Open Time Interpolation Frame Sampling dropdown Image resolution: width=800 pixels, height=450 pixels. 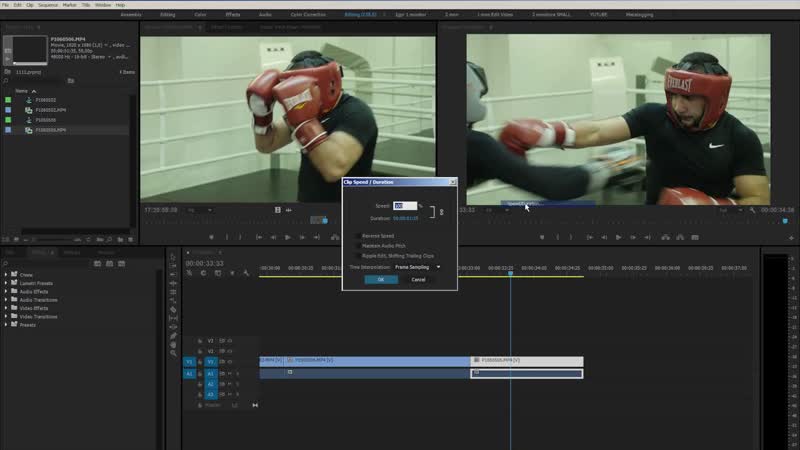(x=417, y=267)
